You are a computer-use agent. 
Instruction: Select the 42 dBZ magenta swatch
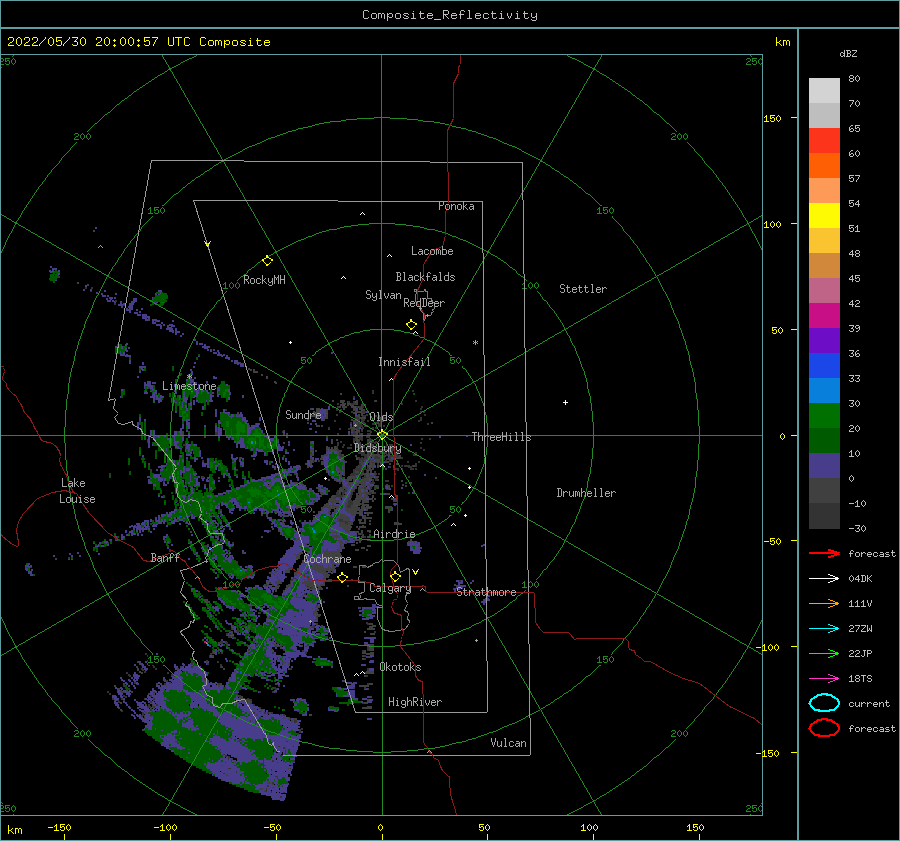[x=824, y=315]
